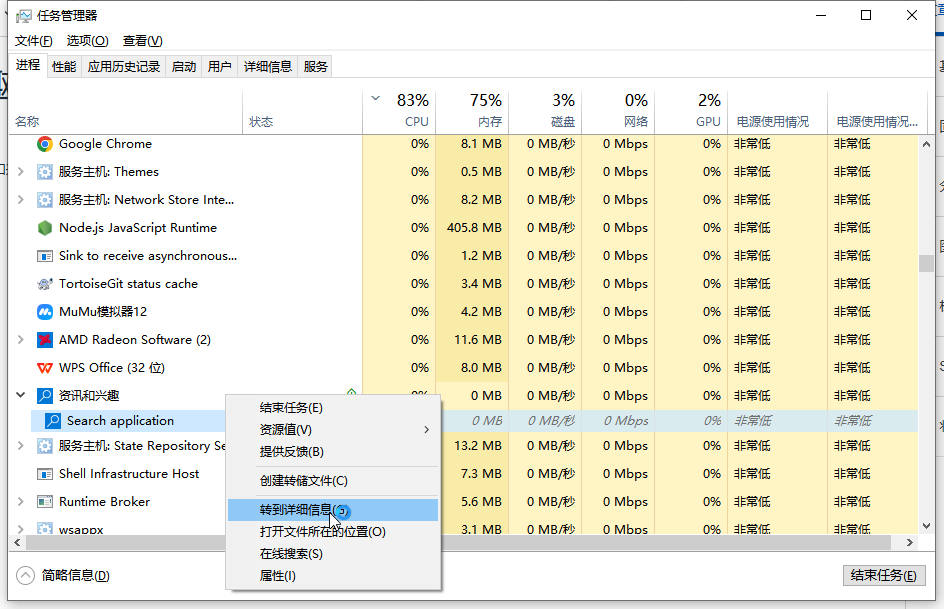Open the 查看(V) menu
Image resolution: width=944 pixels, height=609 pixels.
pyautogui.click(x=143, y=41)
